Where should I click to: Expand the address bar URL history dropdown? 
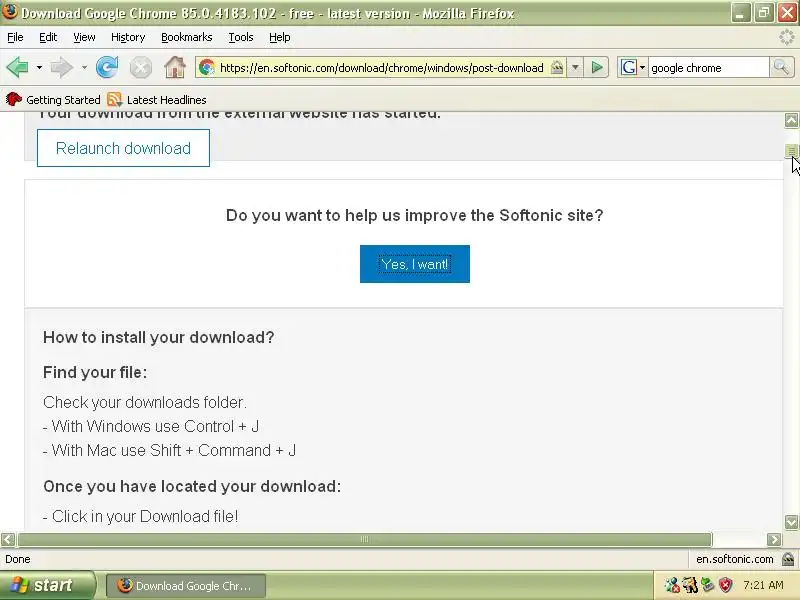tap(575, 67)
